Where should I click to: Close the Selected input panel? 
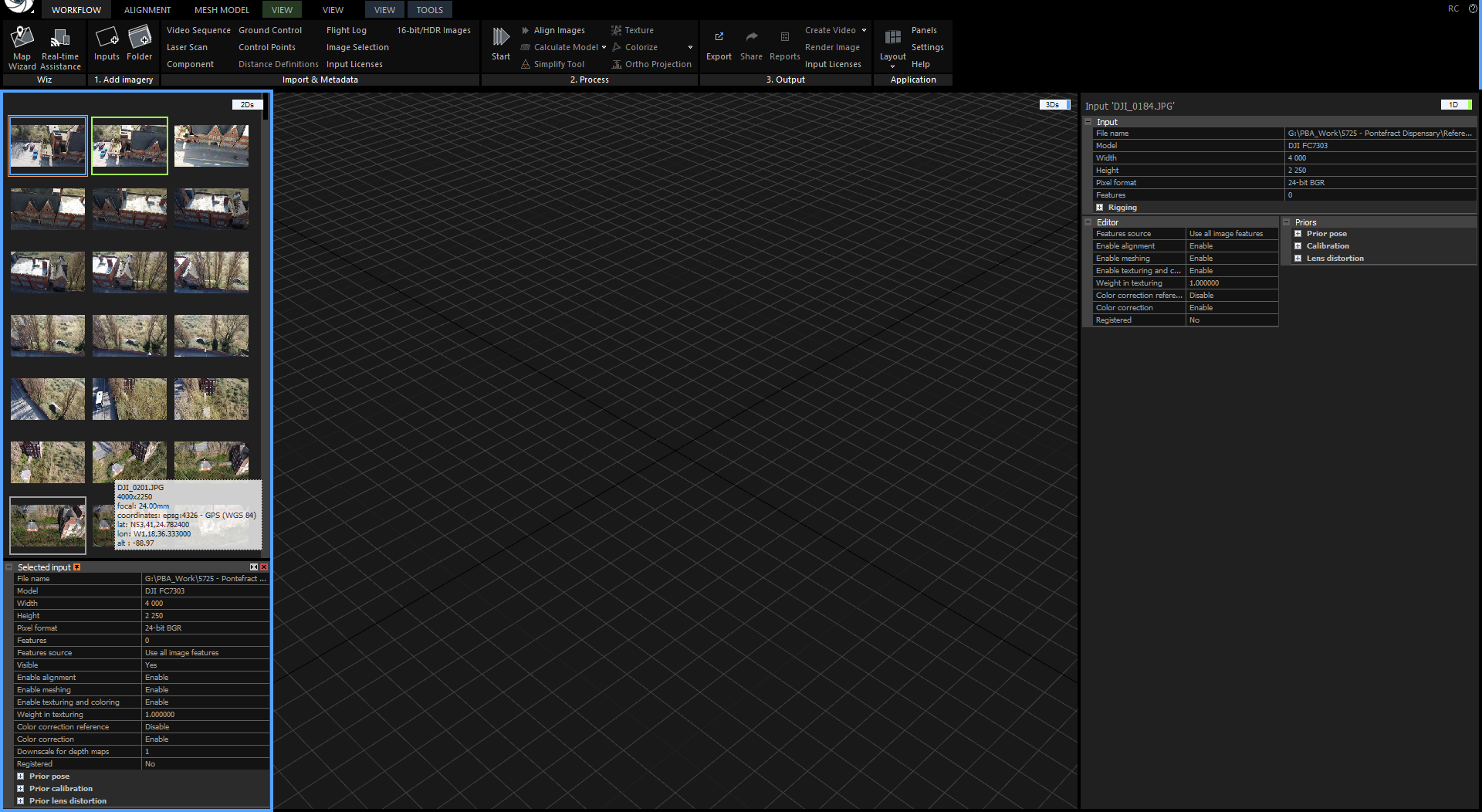coord(264,567)
